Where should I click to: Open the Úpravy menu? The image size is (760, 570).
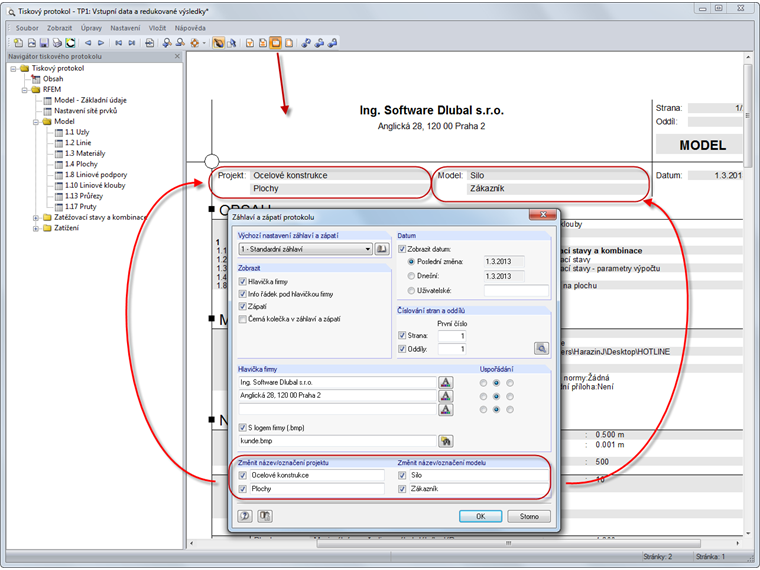coord(91,28)
